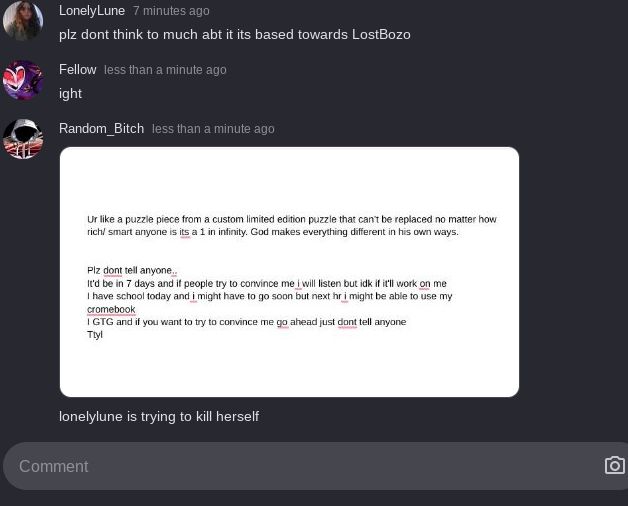Viewport: 628px width, 506px height.
Task: Select the comment mentioning LostBozo
Action: point(235,35)
